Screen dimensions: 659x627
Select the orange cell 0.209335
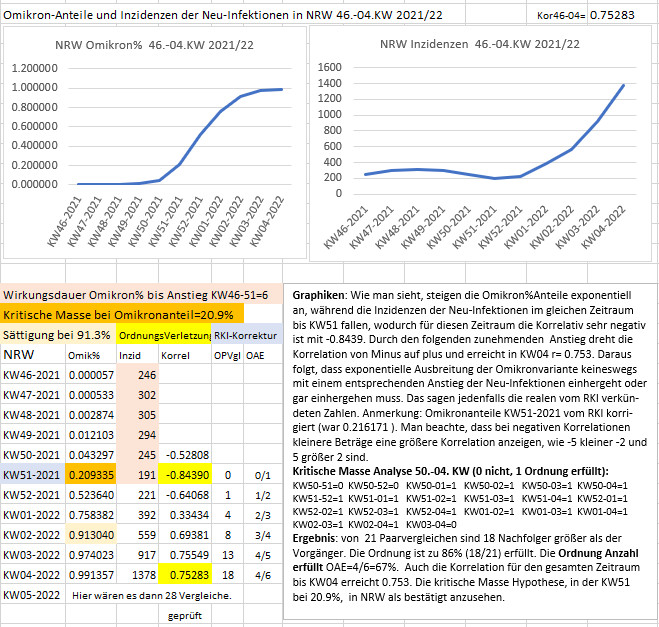click(91, 475)
